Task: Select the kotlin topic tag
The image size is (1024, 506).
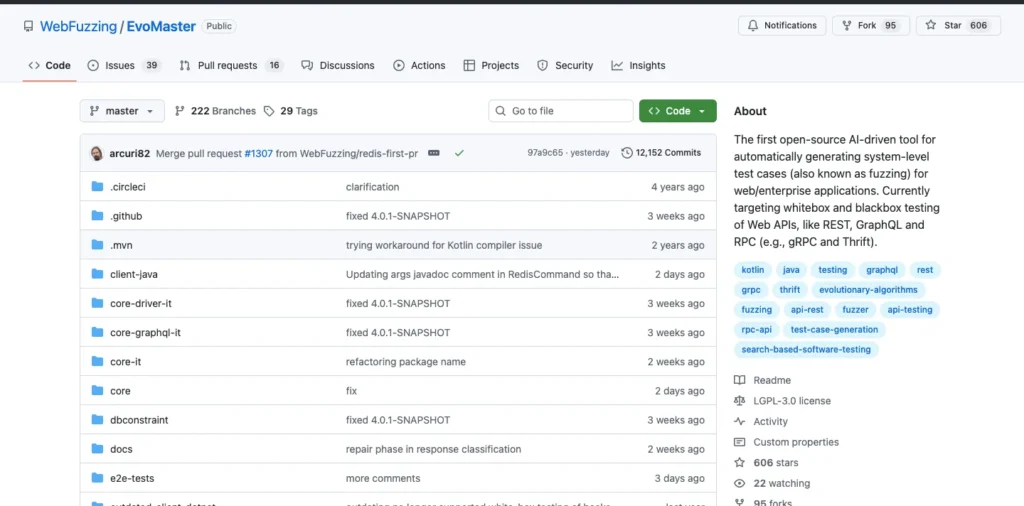Action: pyautogui.click(x=753, y=270)
